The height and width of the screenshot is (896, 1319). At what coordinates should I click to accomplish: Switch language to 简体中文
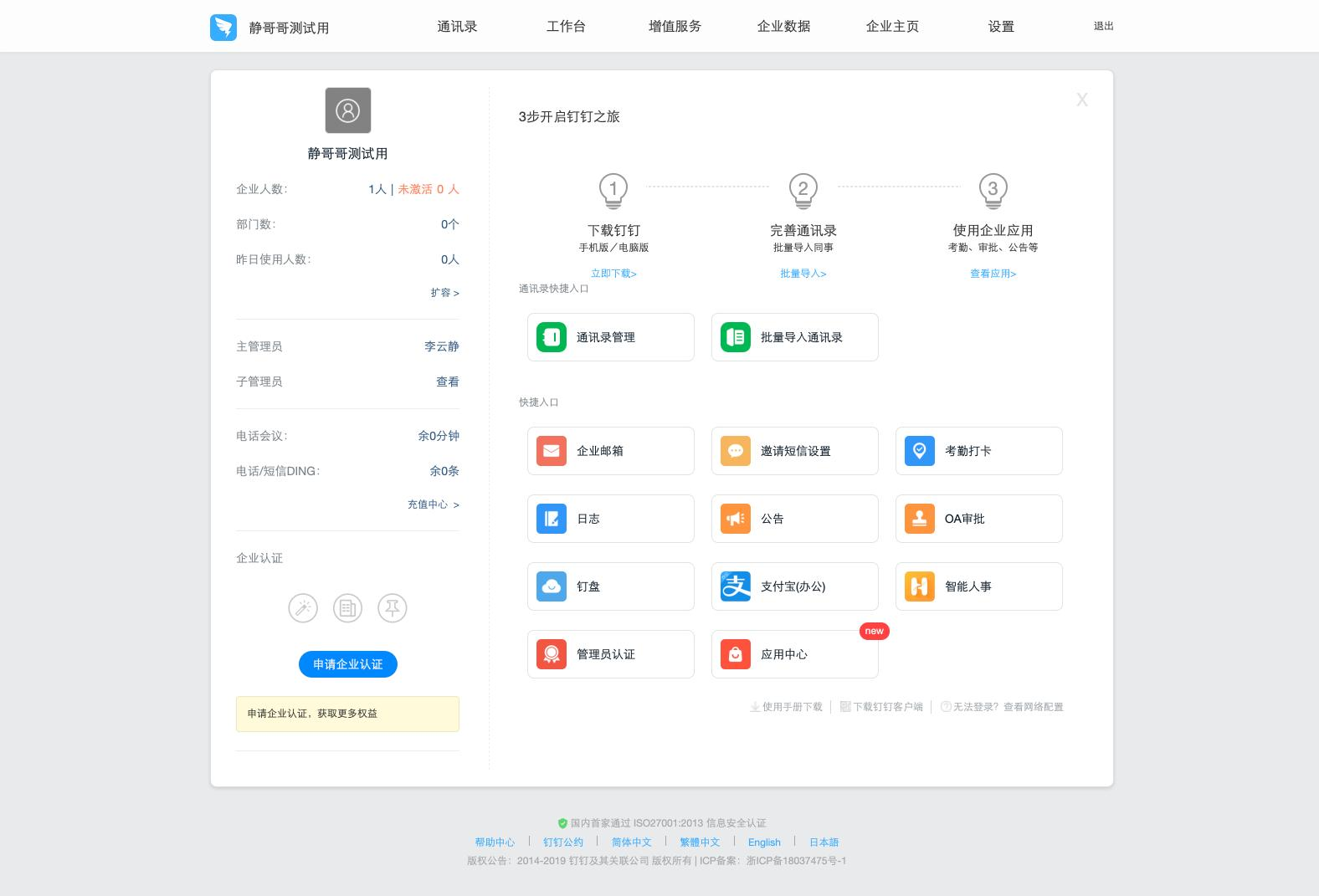click(631, 842)
